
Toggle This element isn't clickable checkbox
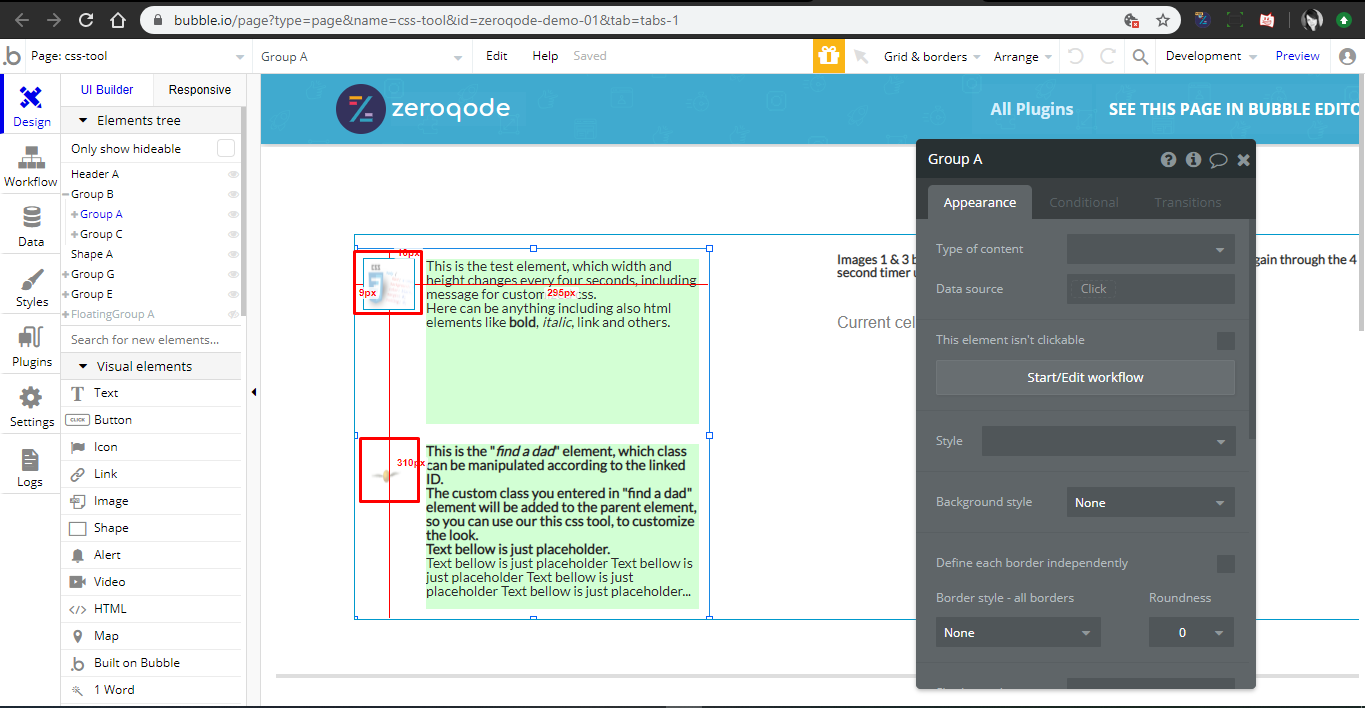[1226, 341]
